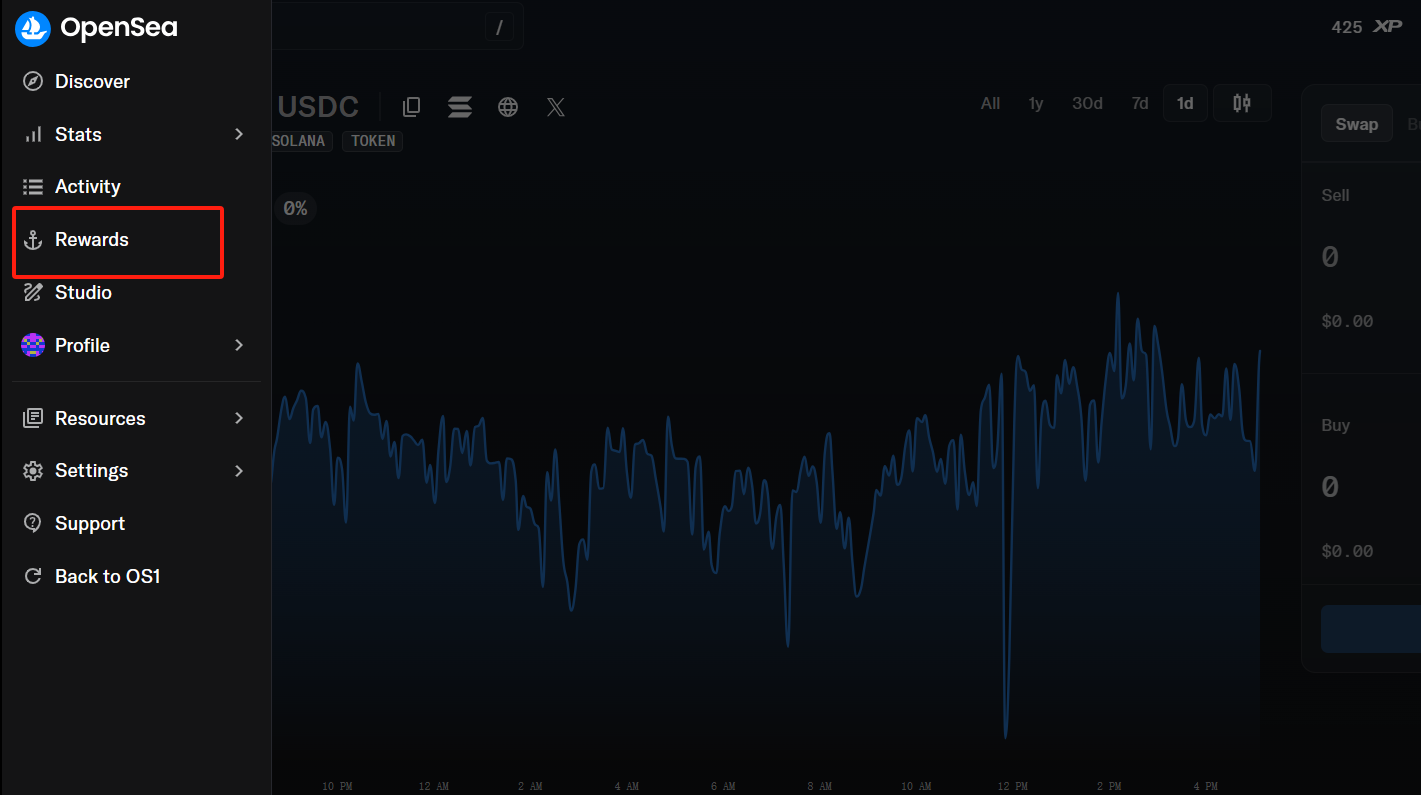1421x795 pixels.
Task: Click the Stats bar chart icon
Action: (x=33, y=134)
